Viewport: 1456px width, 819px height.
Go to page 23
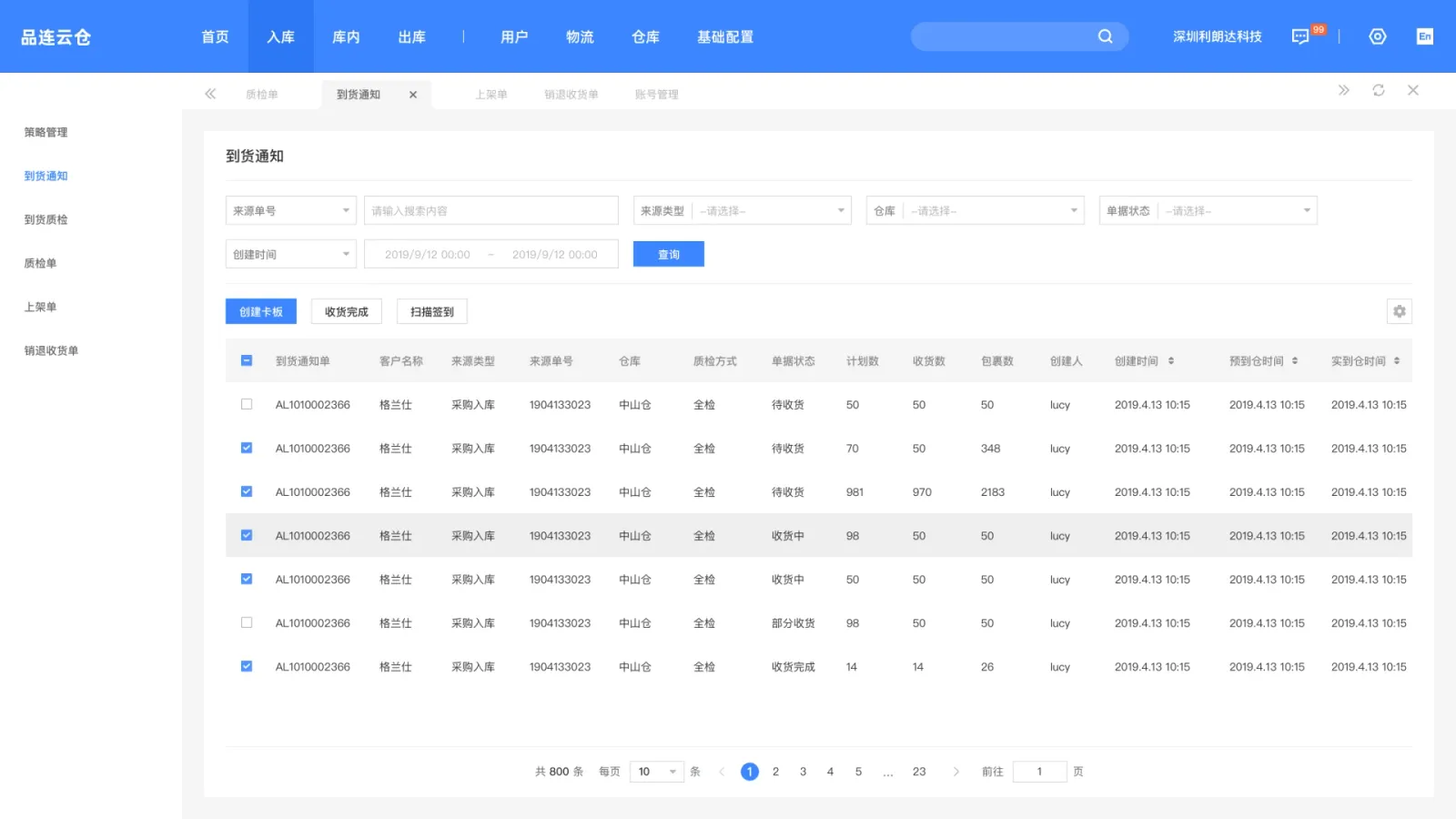pos(919,772)
